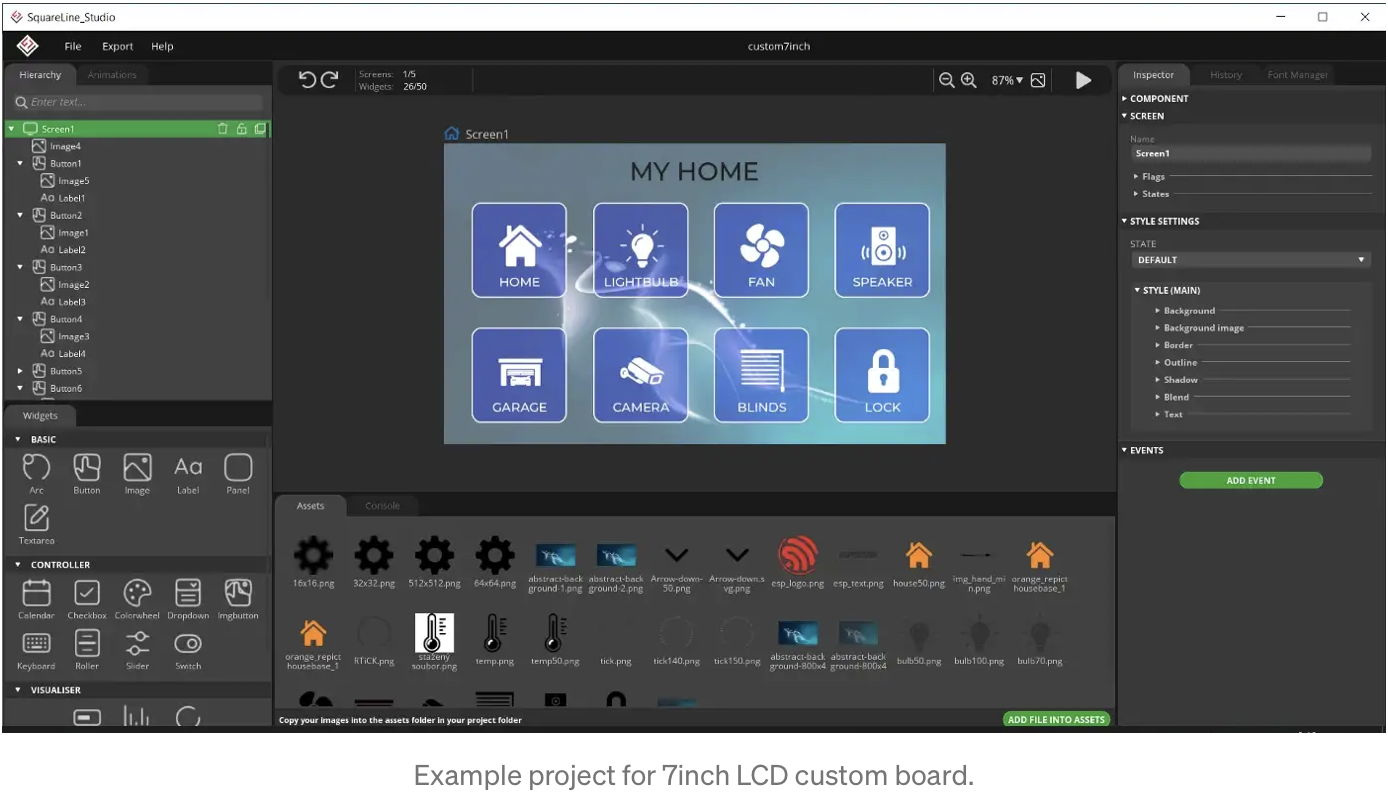Click the hierarchy search text field

[x=140, y=102]
